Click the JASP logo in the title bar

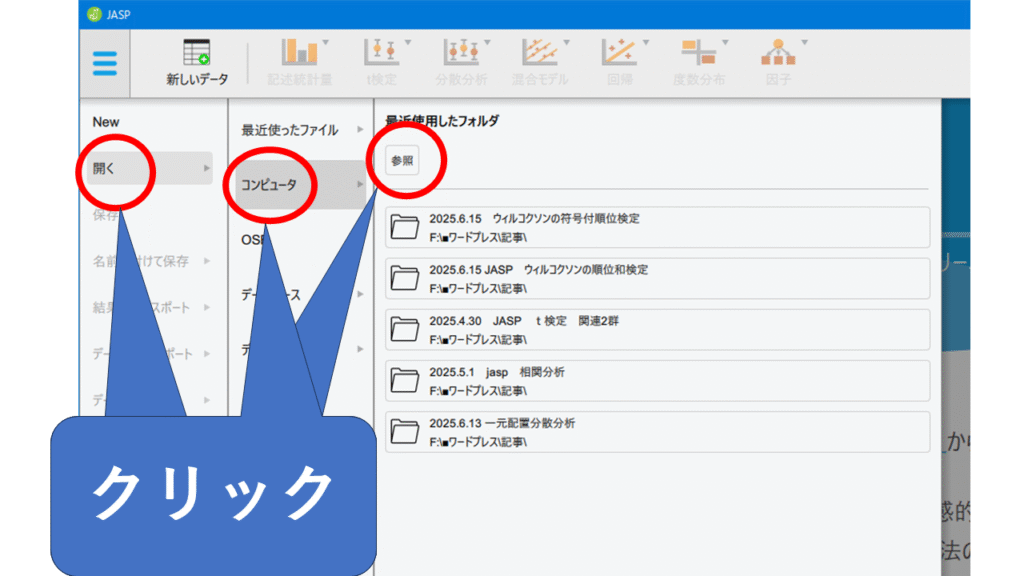[x=94, y=14]
